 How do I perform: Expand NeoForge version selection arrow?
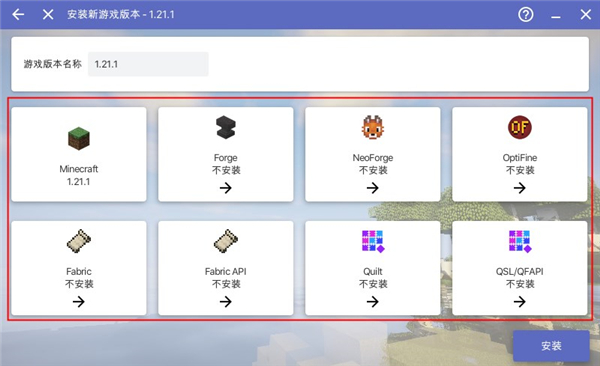point(373,188)
